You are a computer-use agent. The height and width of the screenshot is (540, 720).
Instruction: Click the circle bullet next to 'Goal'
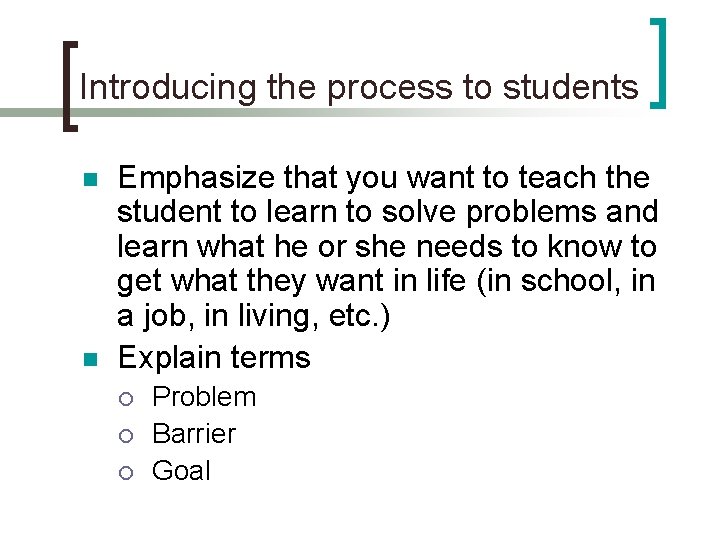tap(125, 472)
